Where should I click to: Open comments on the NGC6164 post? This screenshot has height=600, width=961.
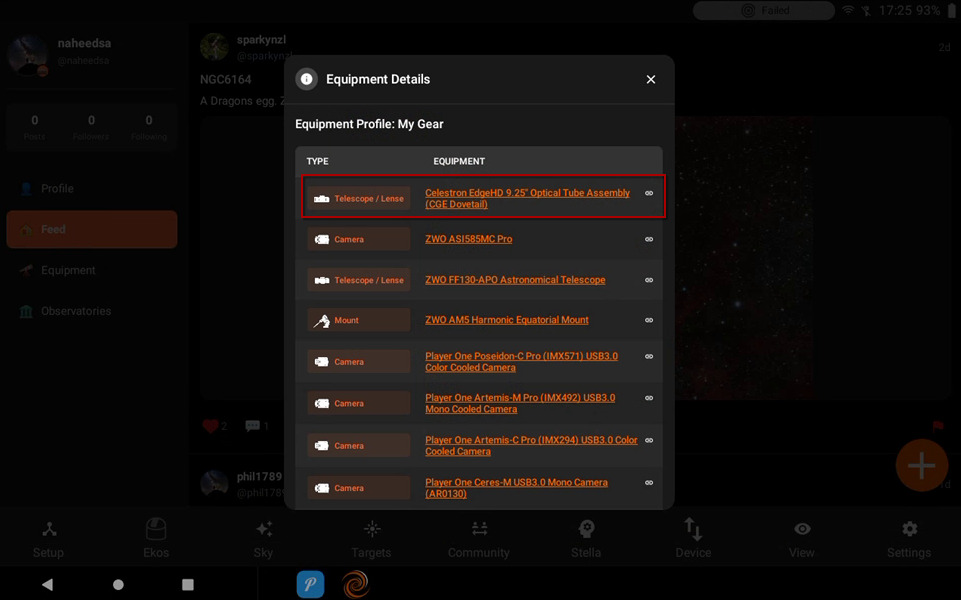tap(253, 426)
